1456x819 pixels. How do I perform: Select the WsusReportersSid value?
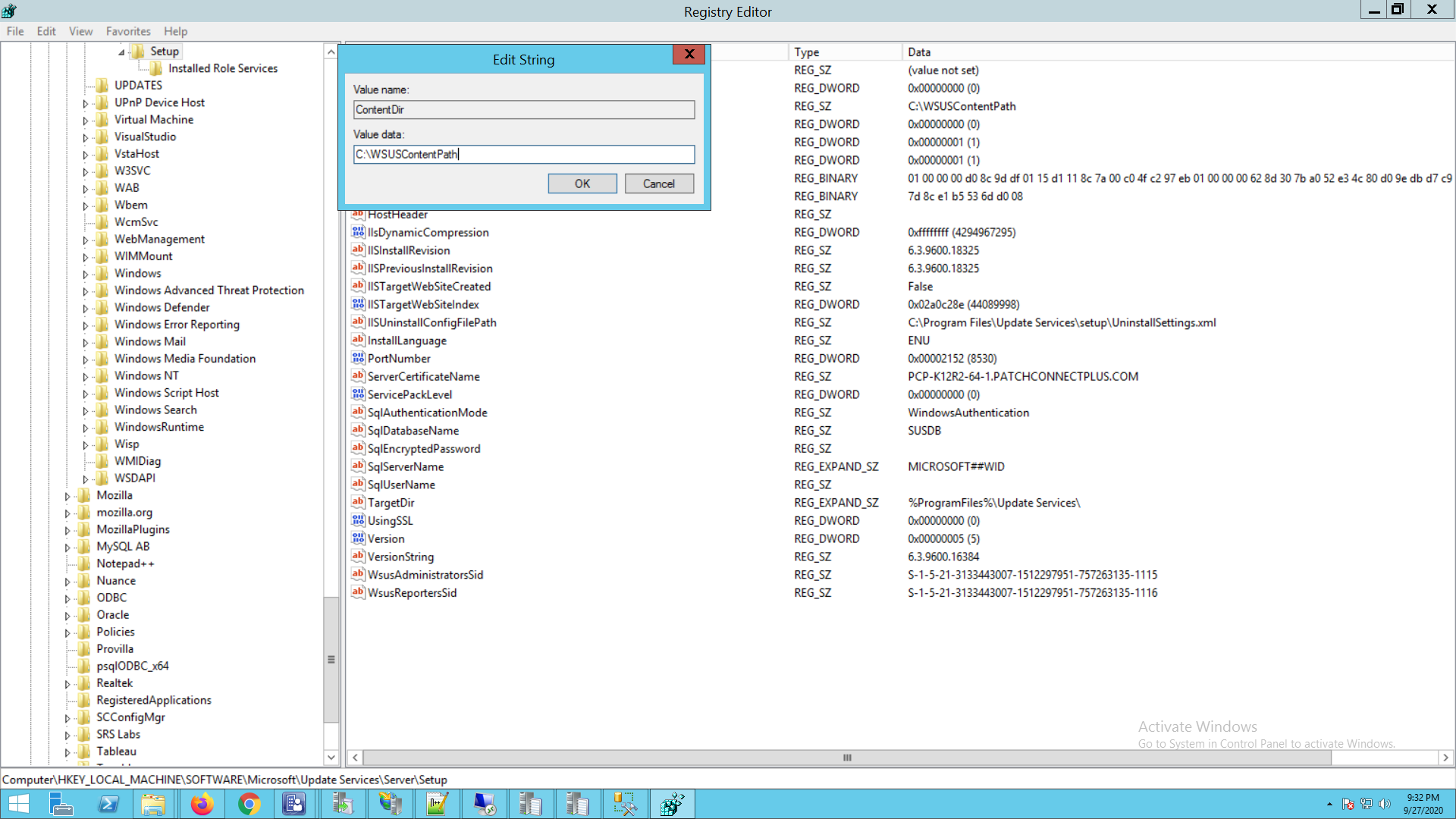412,593
